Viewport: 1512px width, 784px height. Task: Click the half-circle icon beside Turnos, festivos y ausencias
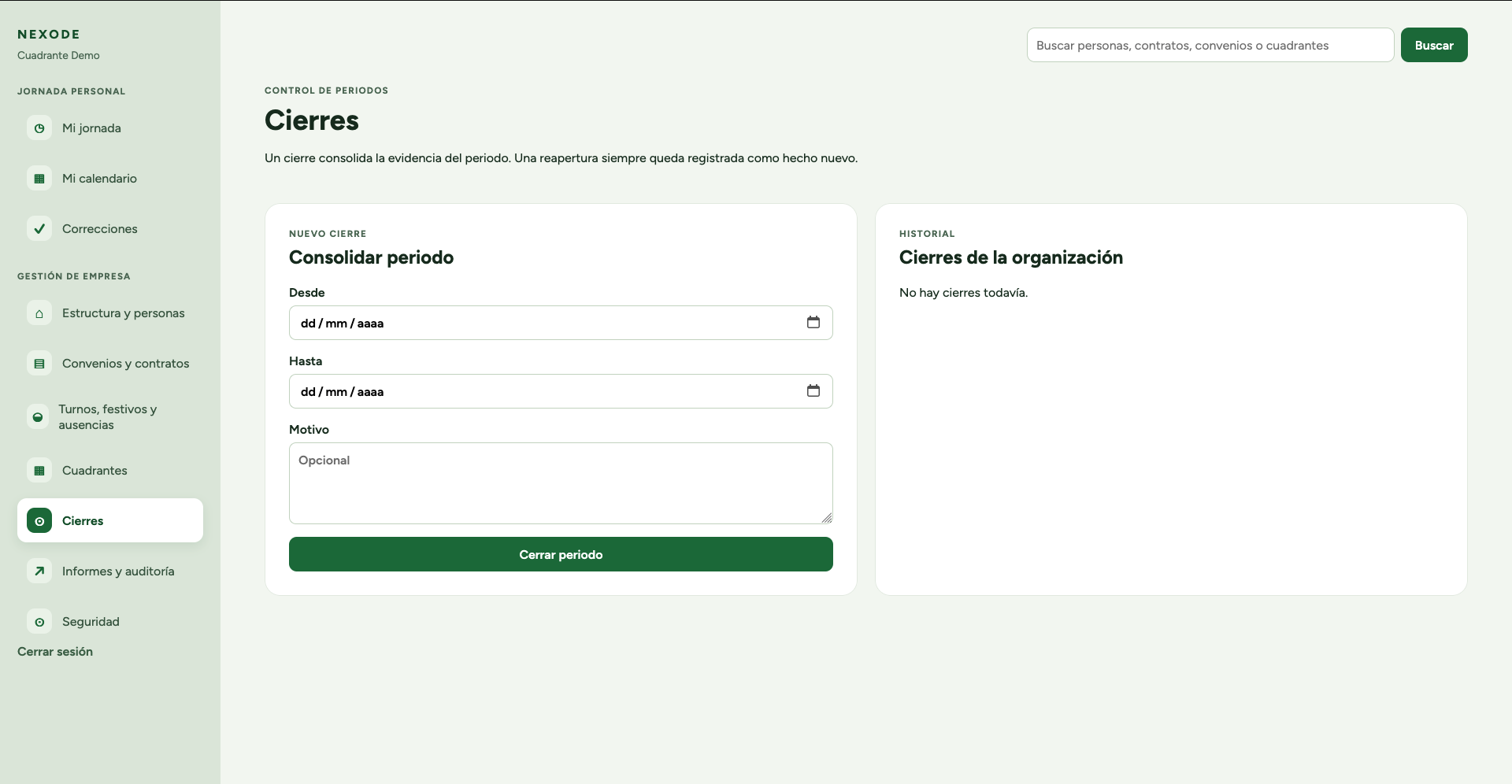click(38, 417)
